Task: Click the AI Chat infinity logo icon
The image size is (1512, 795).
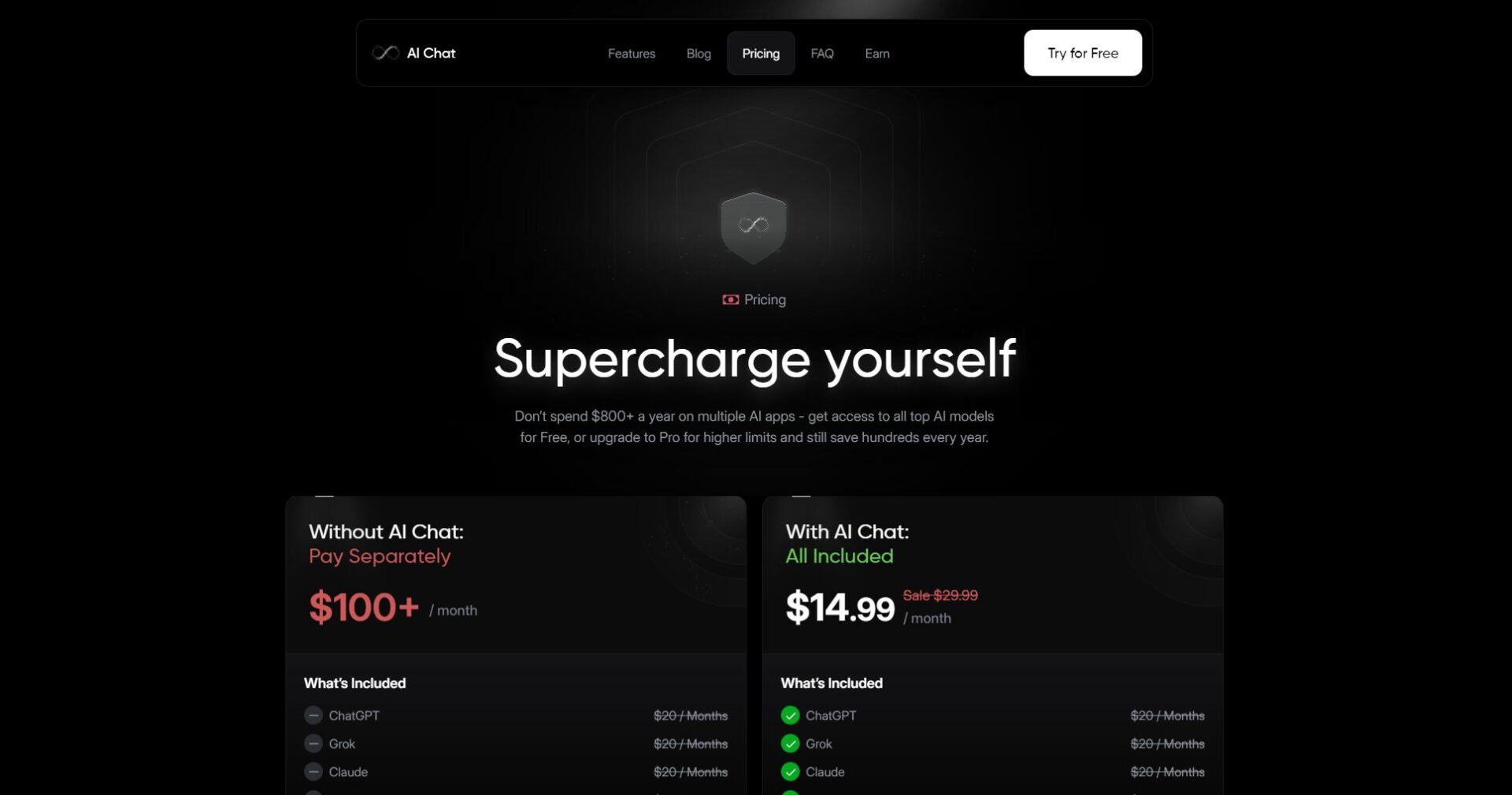Action: pos(386,53)
